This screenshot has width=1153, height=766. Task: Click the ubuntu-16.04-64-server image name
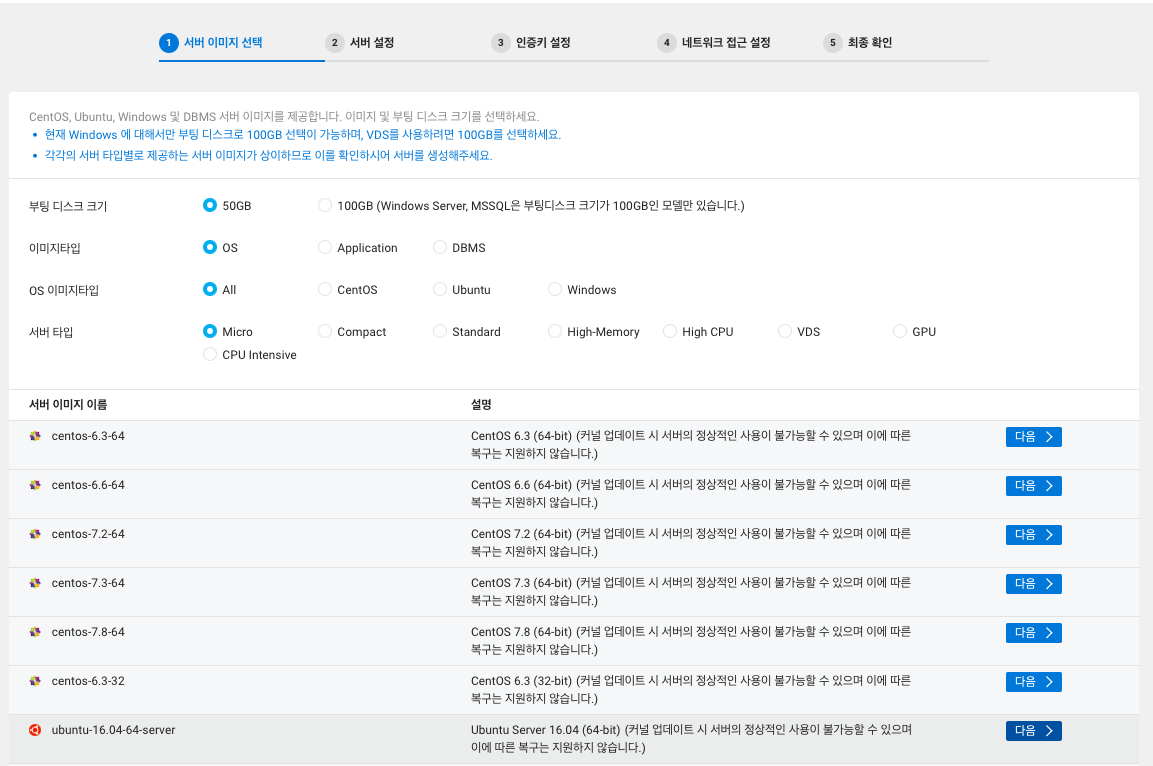click(113, 730)
